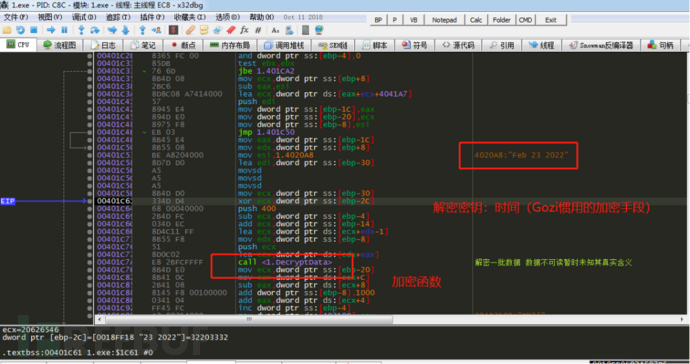The width and height of the screenshot is (690, 364).
Task: Click the Step Into icon
Action: point(81,30)
